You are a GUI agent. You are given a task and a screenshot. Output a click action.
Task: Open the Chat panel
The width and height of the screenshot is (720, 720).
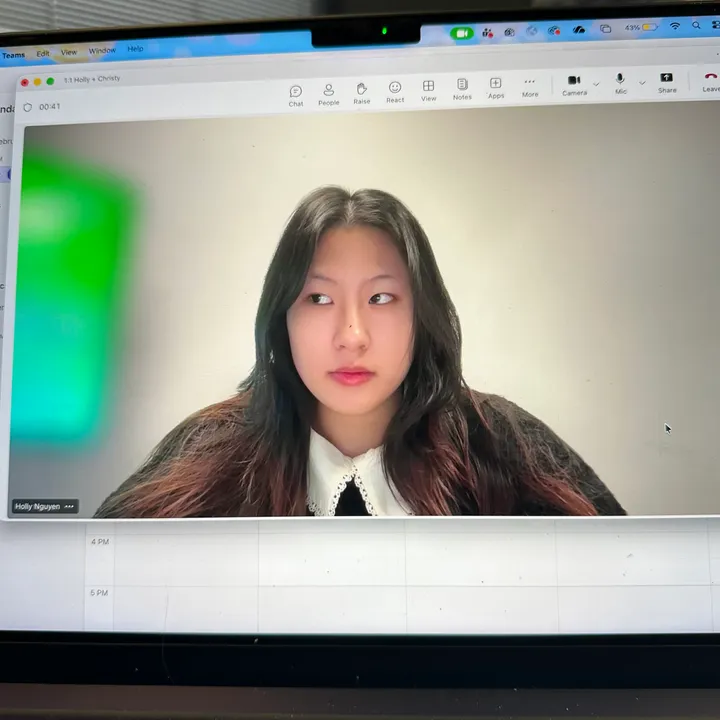click(x=296, y=95)
